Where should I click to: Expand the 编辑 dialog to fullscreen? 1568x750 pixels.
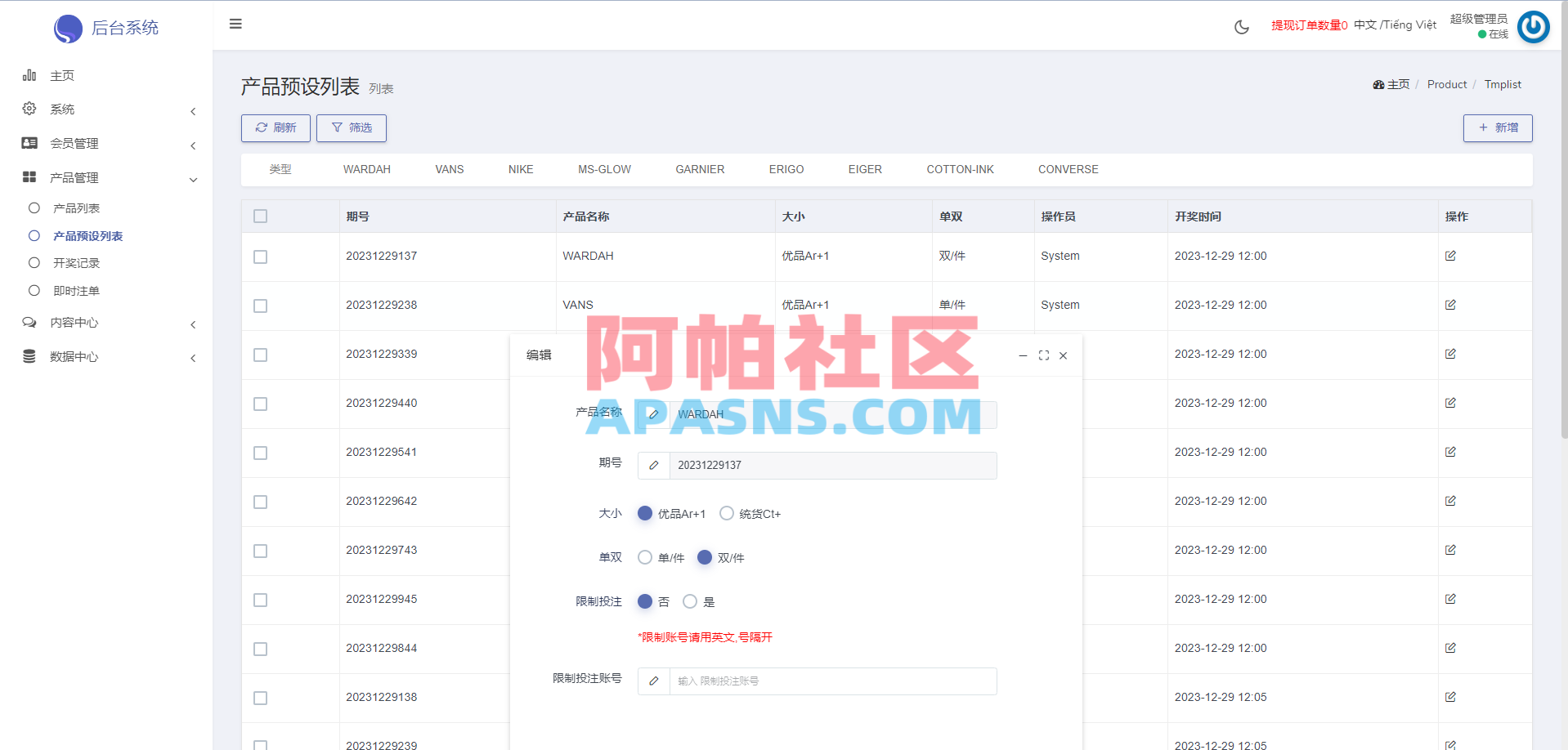(1043, 355)
